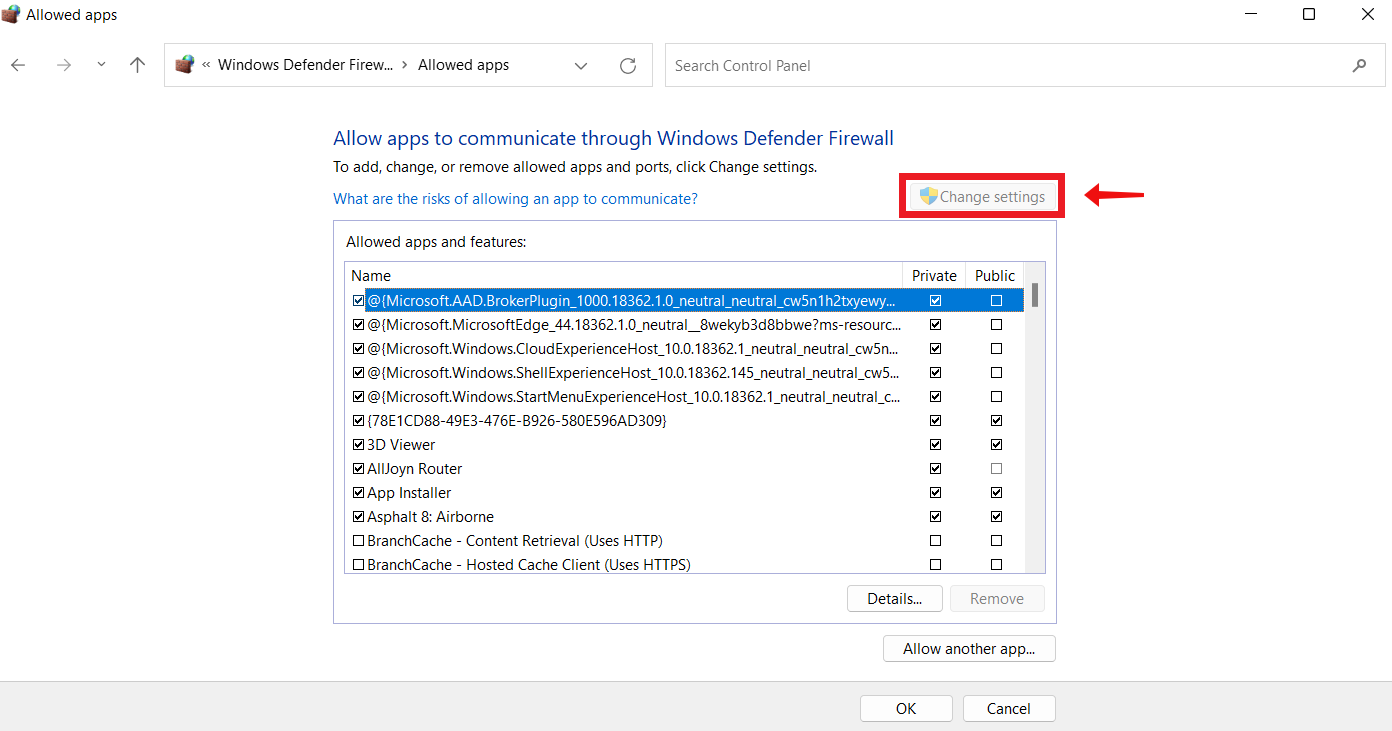Toggle Private for Microsoft.MicrosoftEdge entry
Viewport: 1392px width, 731px height.
935,325
